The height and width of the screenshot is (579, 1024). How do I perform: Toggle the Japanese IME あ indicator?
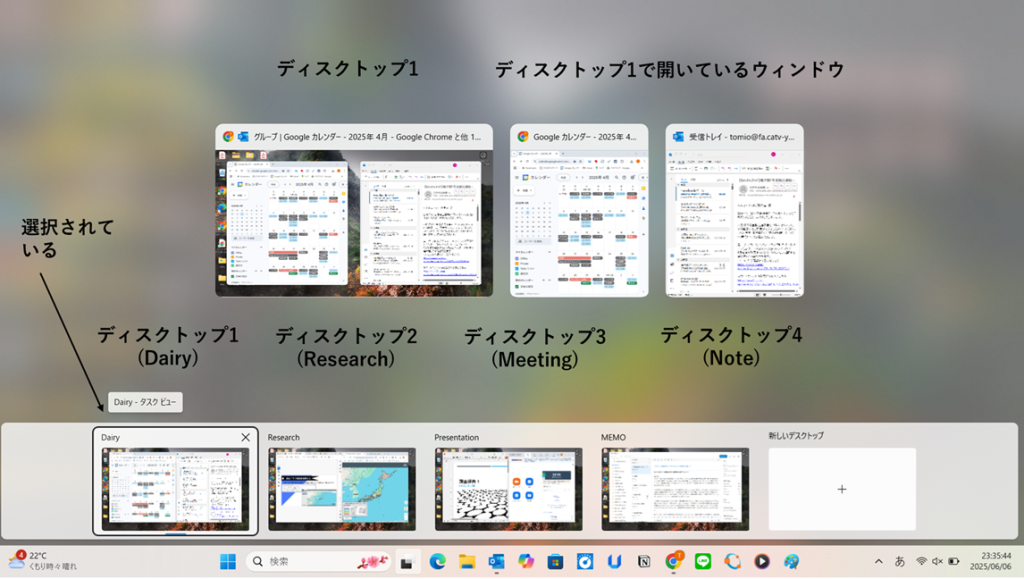point(900,561)
